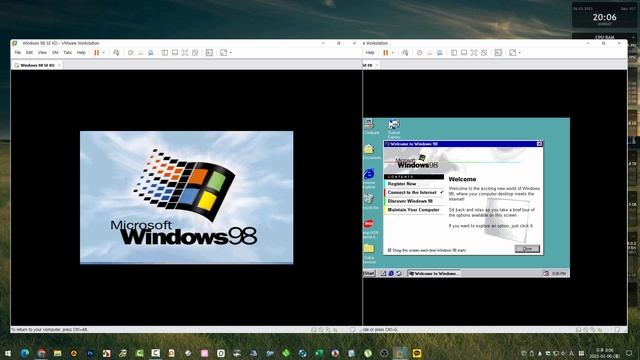The width and height of the screenshot is (640, 360).
Task: Click stretch guest icon in left window
Action: click(224, 53)
